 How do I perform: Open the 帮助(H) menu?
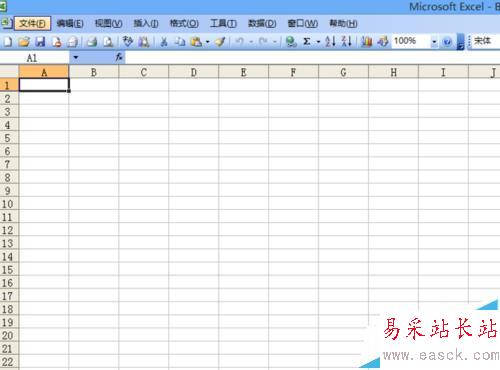343,23
